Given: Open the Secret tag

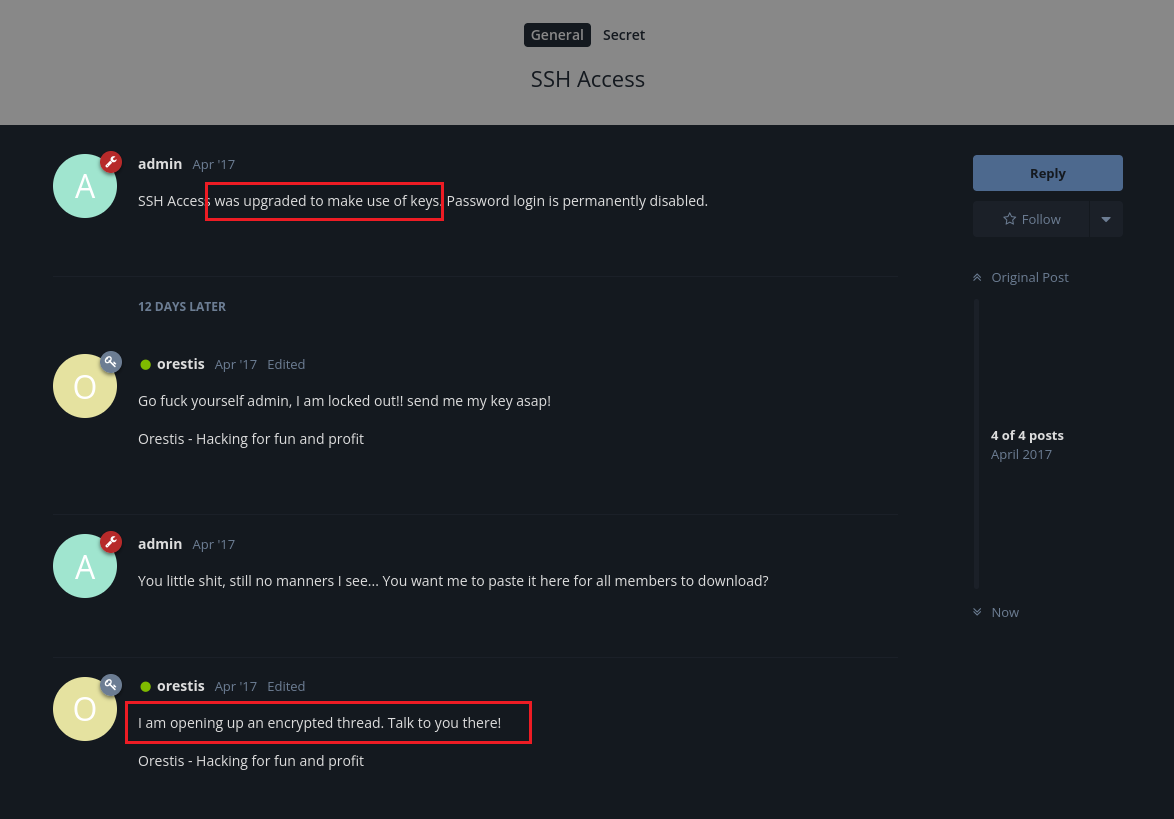Looking at the screenshot, I should point(624,35).
